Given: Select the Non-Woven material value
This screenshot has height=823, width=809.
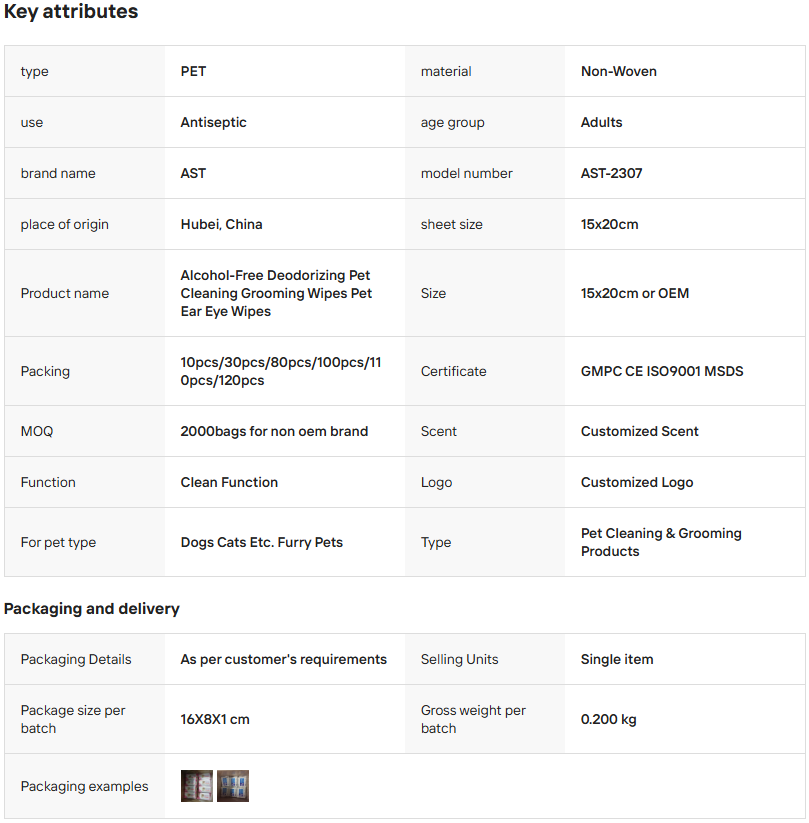Looking at the screenshot, I should (x=618, y=71).
